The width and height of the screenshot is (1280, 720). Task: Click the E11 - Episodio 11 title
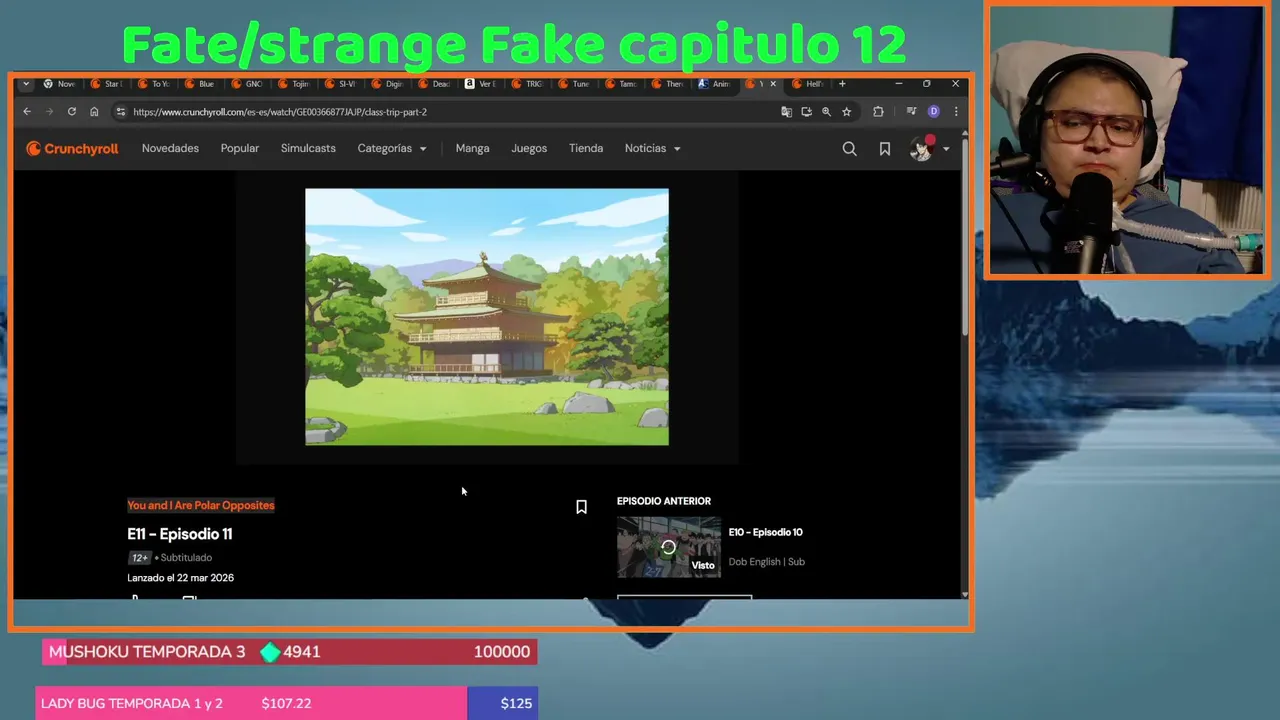[180, 534]
